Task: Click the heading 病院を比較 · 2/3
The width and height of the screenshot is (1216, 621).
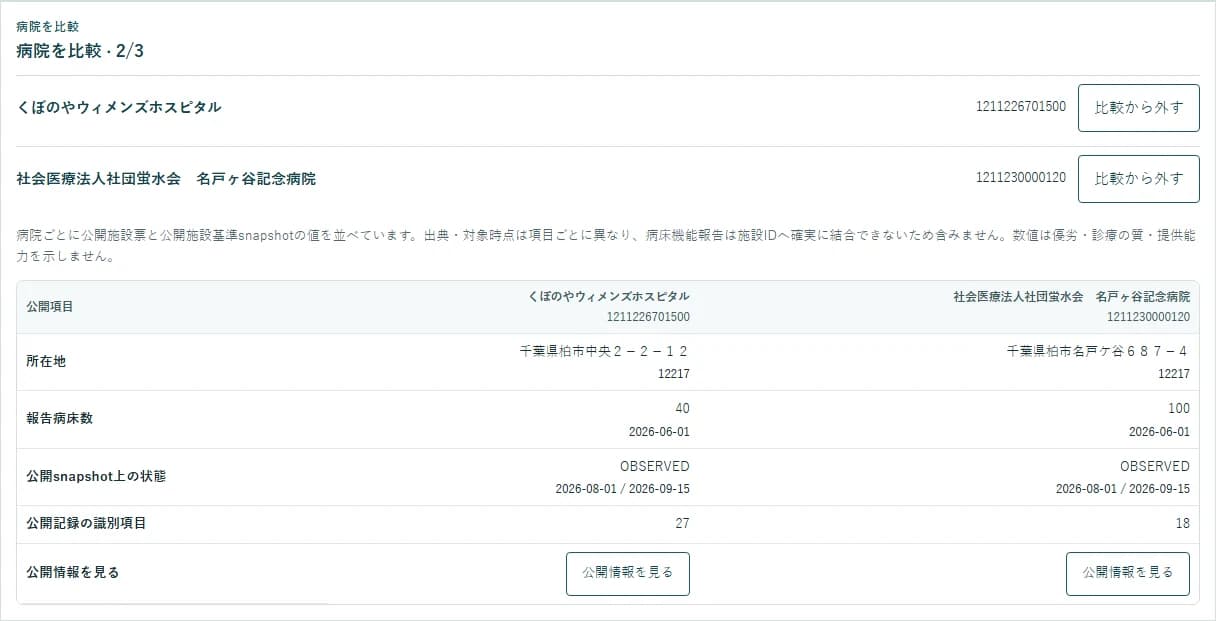Action: coord(81,50)
